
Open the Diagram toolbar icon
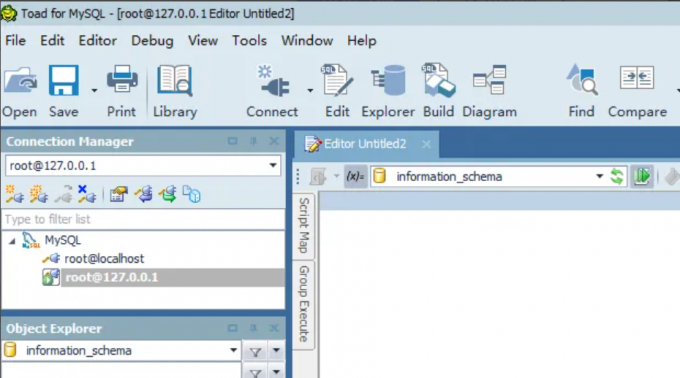pos(490,79)
